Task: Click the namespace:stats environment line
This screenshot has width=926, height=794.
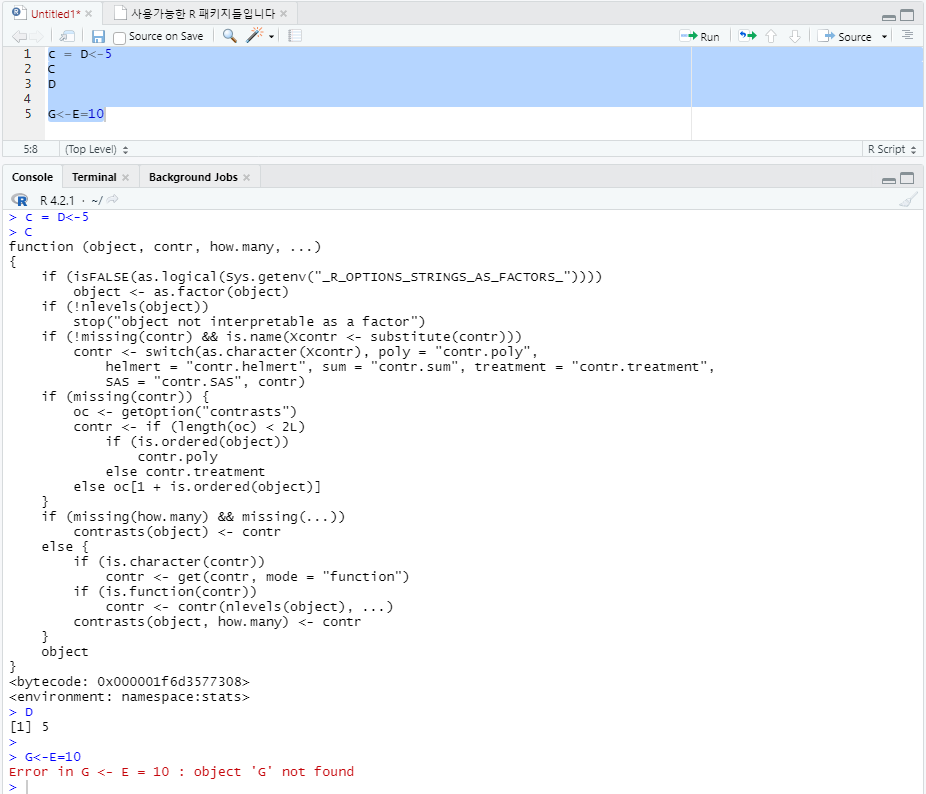Action: [x=129, y=697]
